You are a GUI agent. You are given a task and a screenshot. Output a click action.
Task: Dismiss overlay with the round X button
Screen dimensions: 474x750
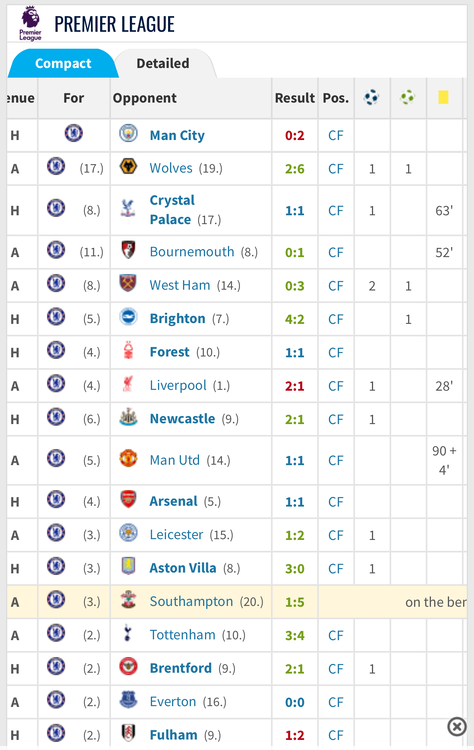457,727
